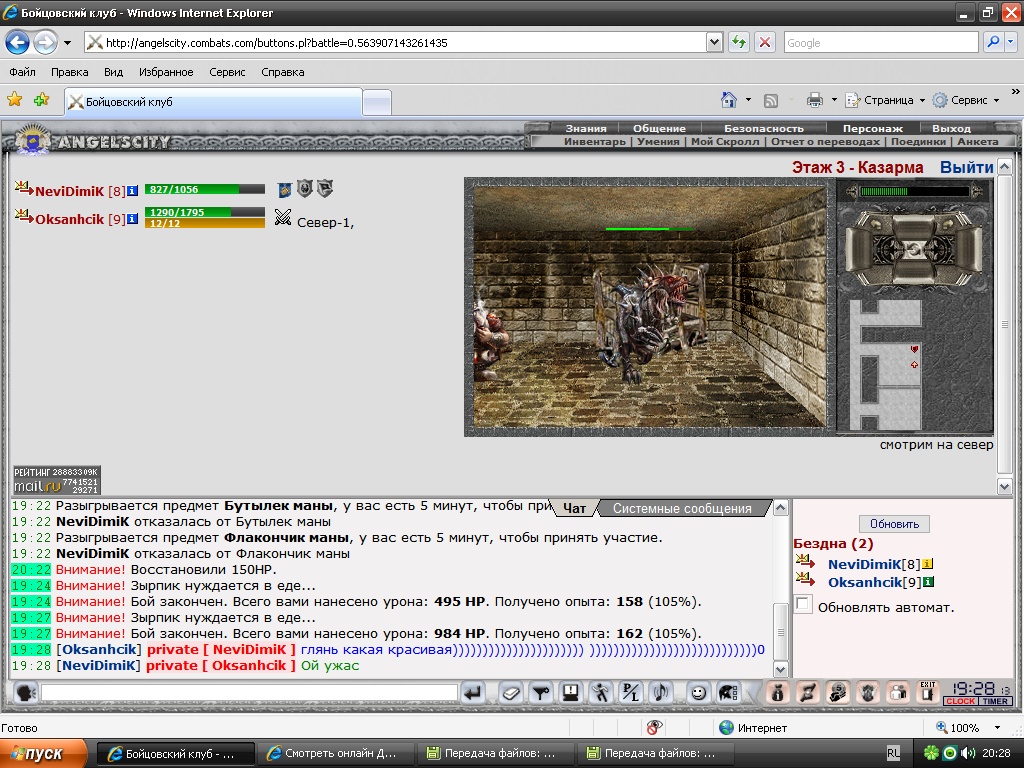Click the EXIT door icon
This screenshot has height=768, width=1024.
[928, 692]
